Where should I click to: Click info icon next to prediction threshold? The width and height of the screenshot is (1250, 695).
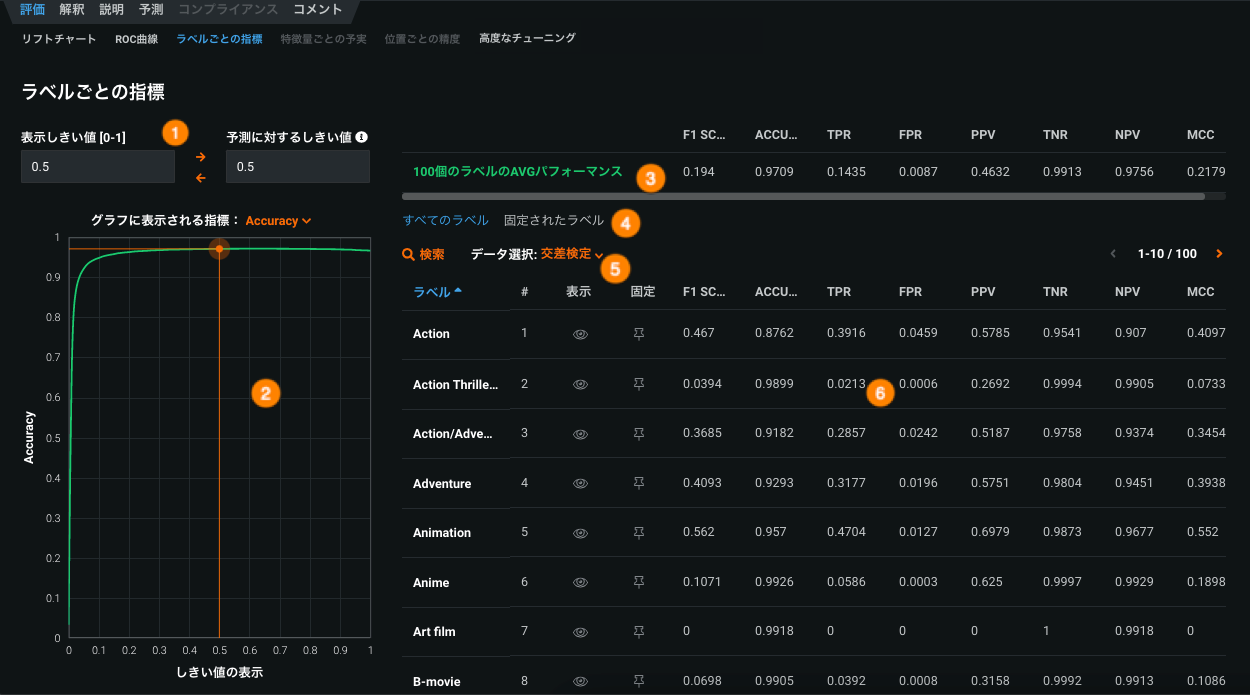[x=362, y=137]
